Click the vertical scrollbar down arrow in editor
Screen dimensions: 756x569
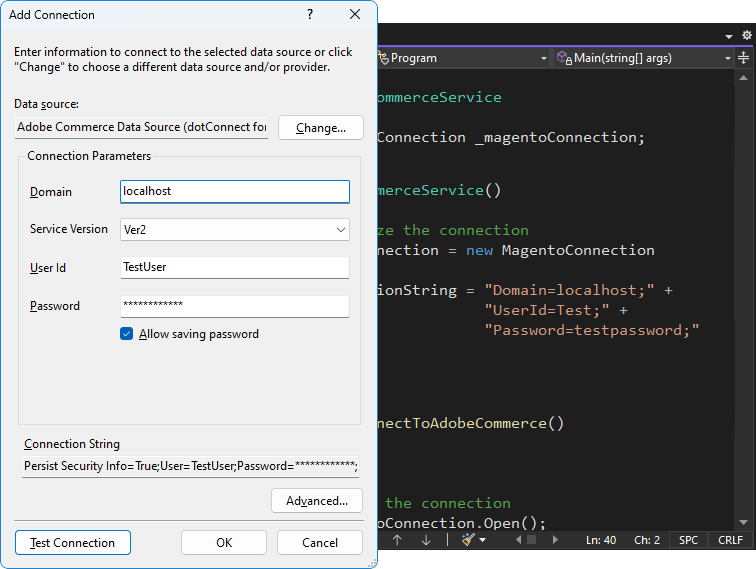pos(743,522)
